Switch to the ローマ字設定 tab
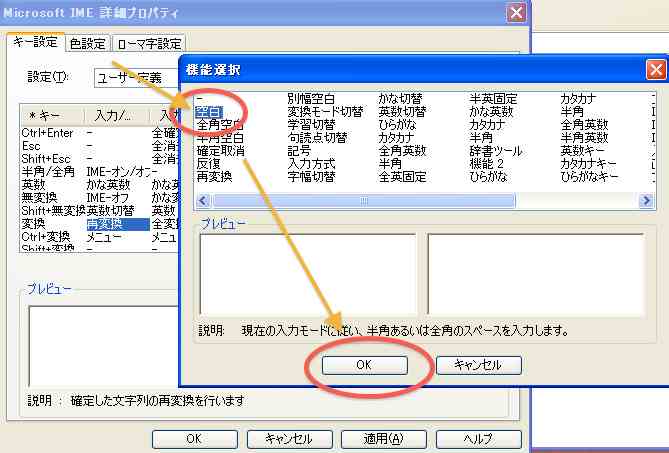The image size is (669, 453). tap(149, 44)
